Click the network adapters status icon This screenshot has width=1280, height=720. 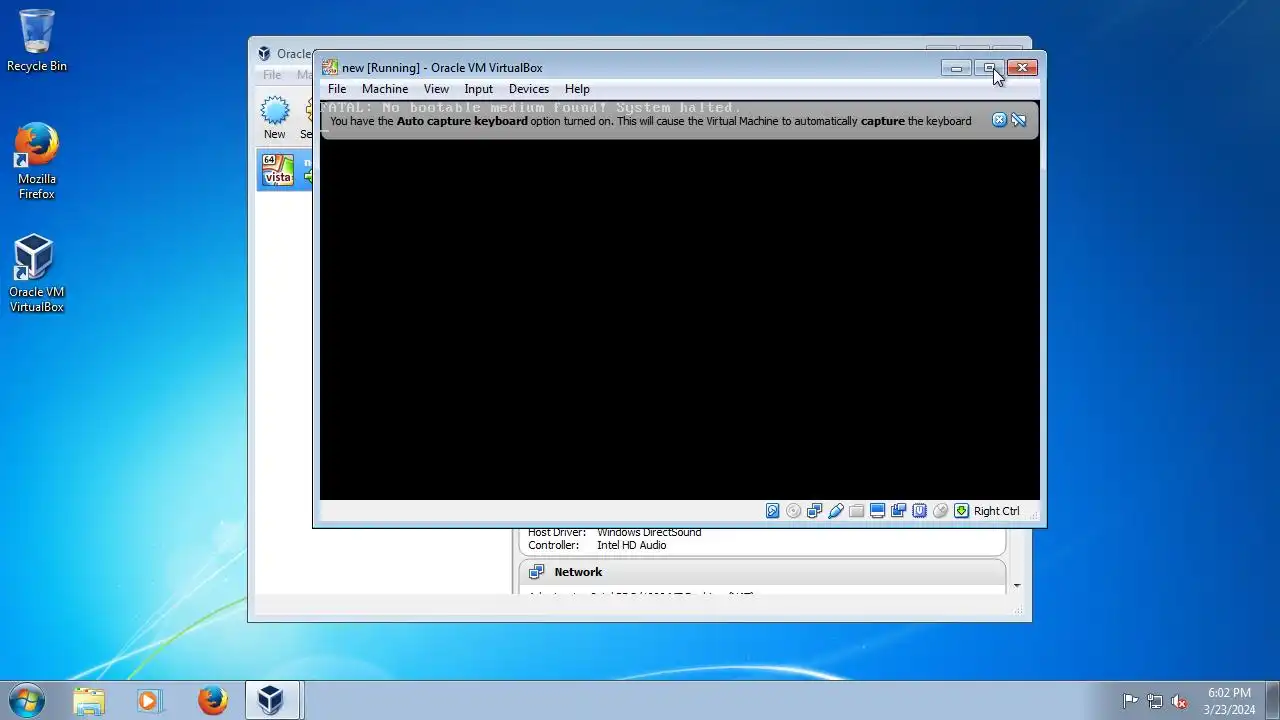(814, 511)
